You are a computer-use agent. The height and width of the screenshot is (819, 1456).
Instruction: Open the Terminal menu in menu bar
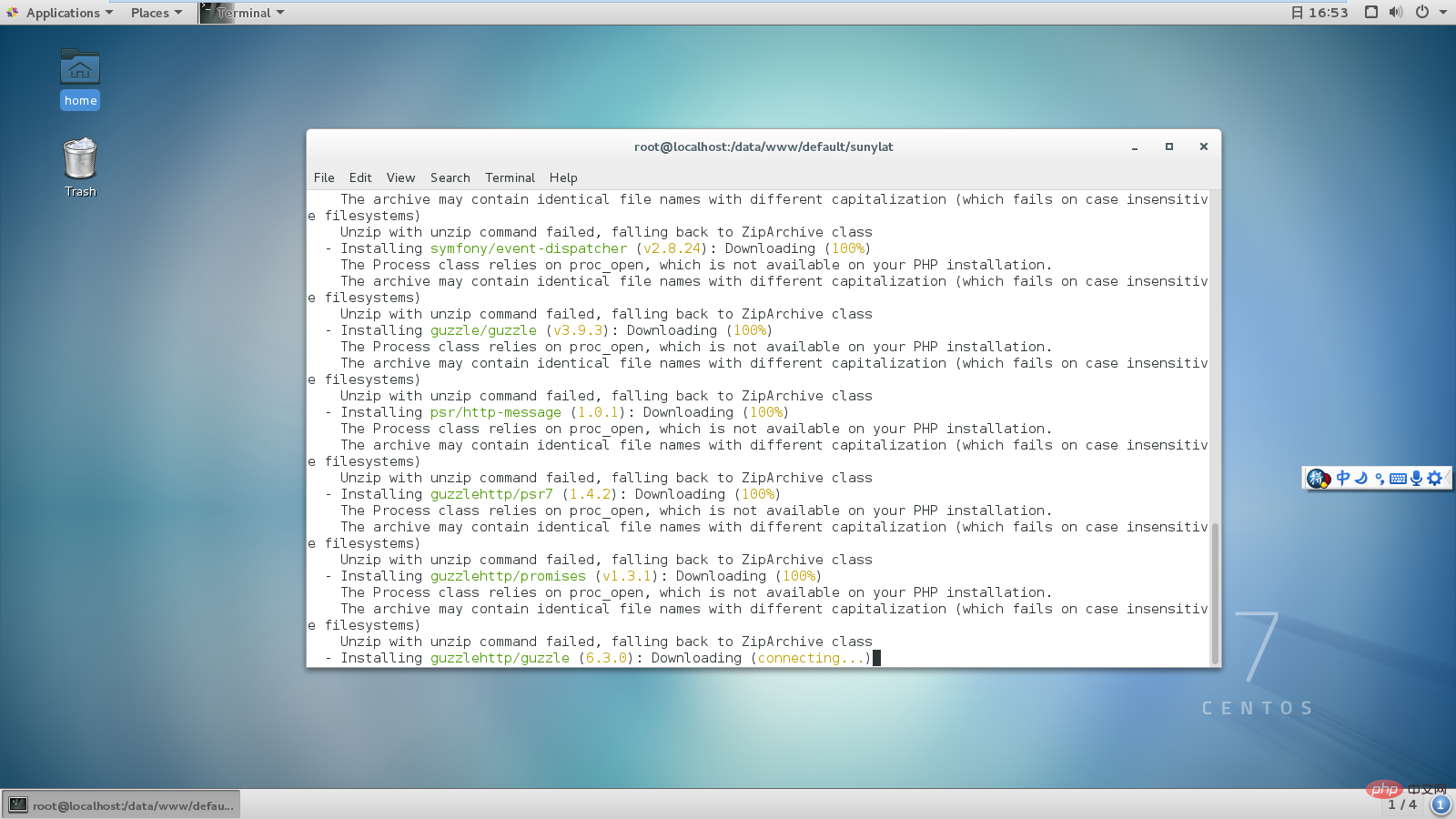coord(510,177)
